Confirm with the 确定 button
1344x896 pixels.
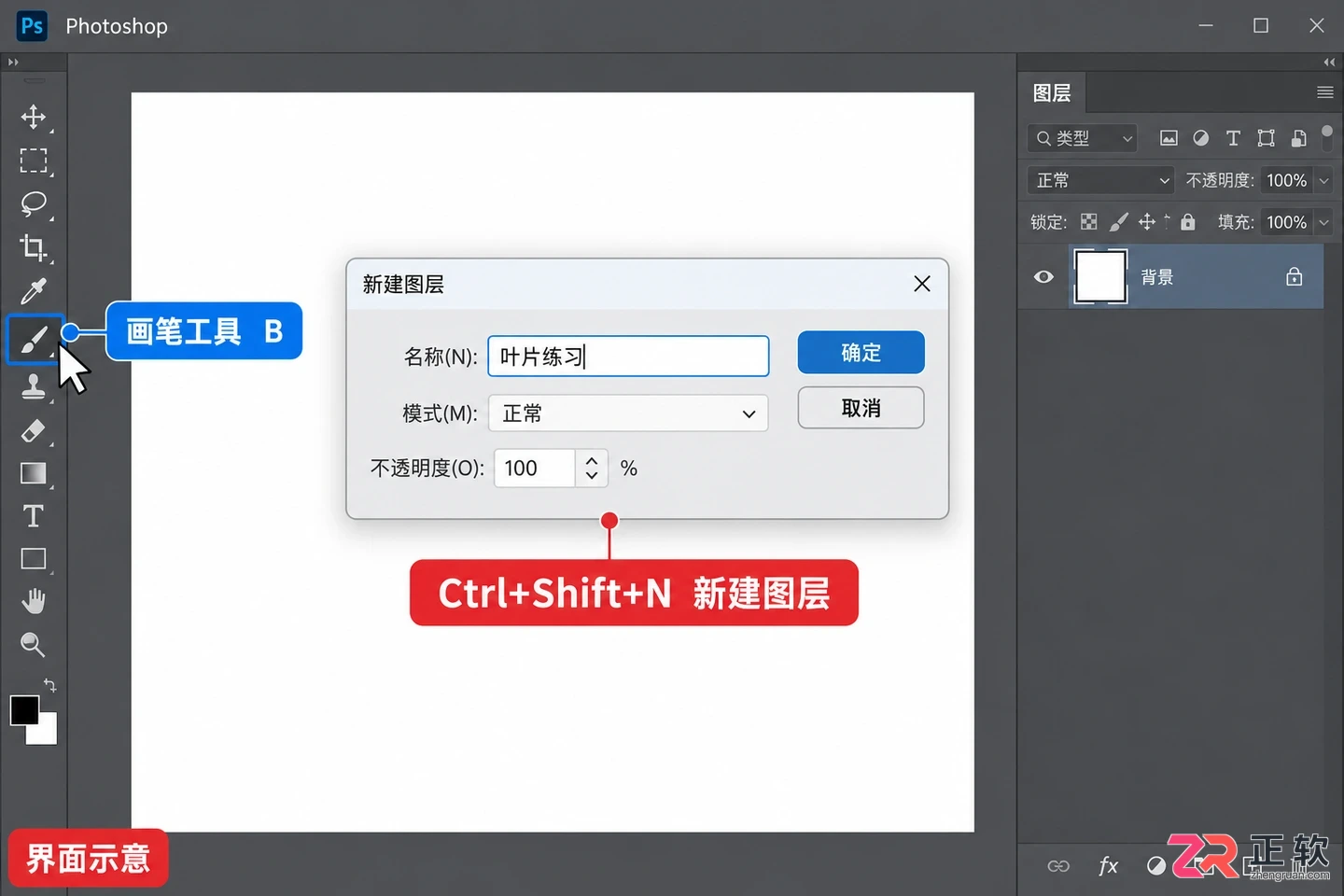coord(861,353)
